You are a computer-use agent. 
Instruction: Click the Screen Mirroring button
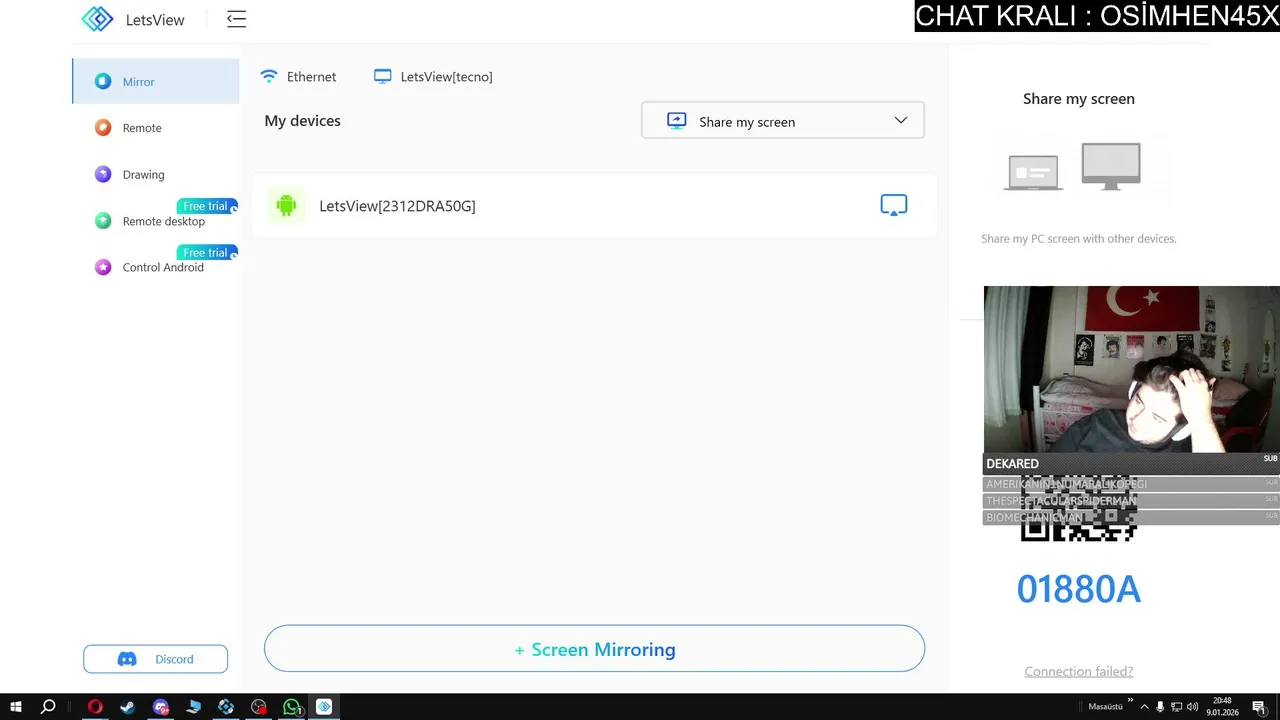[594, 649]
